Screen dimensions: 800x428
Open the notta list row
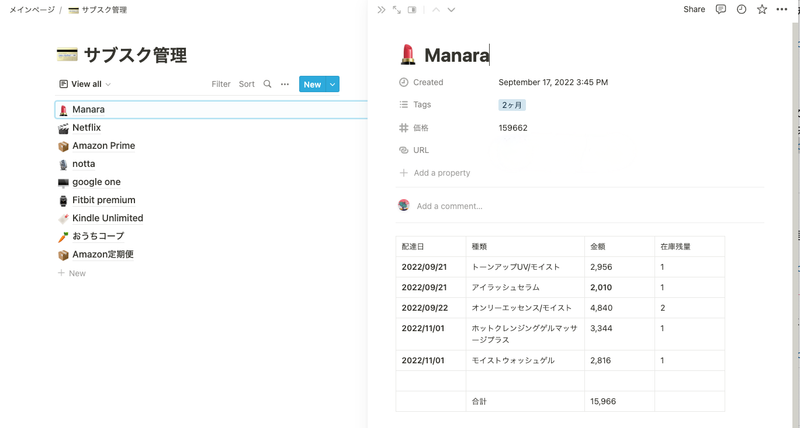[211, 164]
